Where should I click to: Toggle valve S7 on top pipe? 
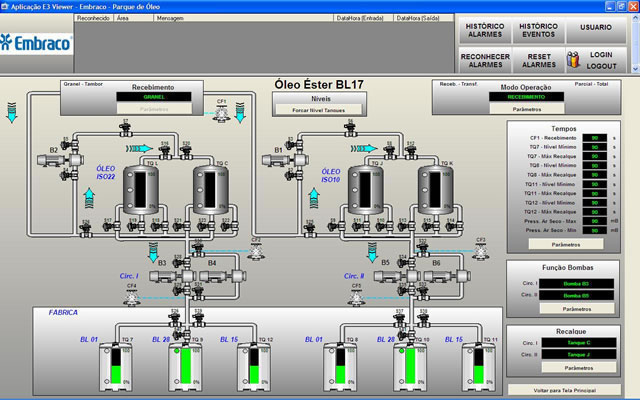point(125,130)
